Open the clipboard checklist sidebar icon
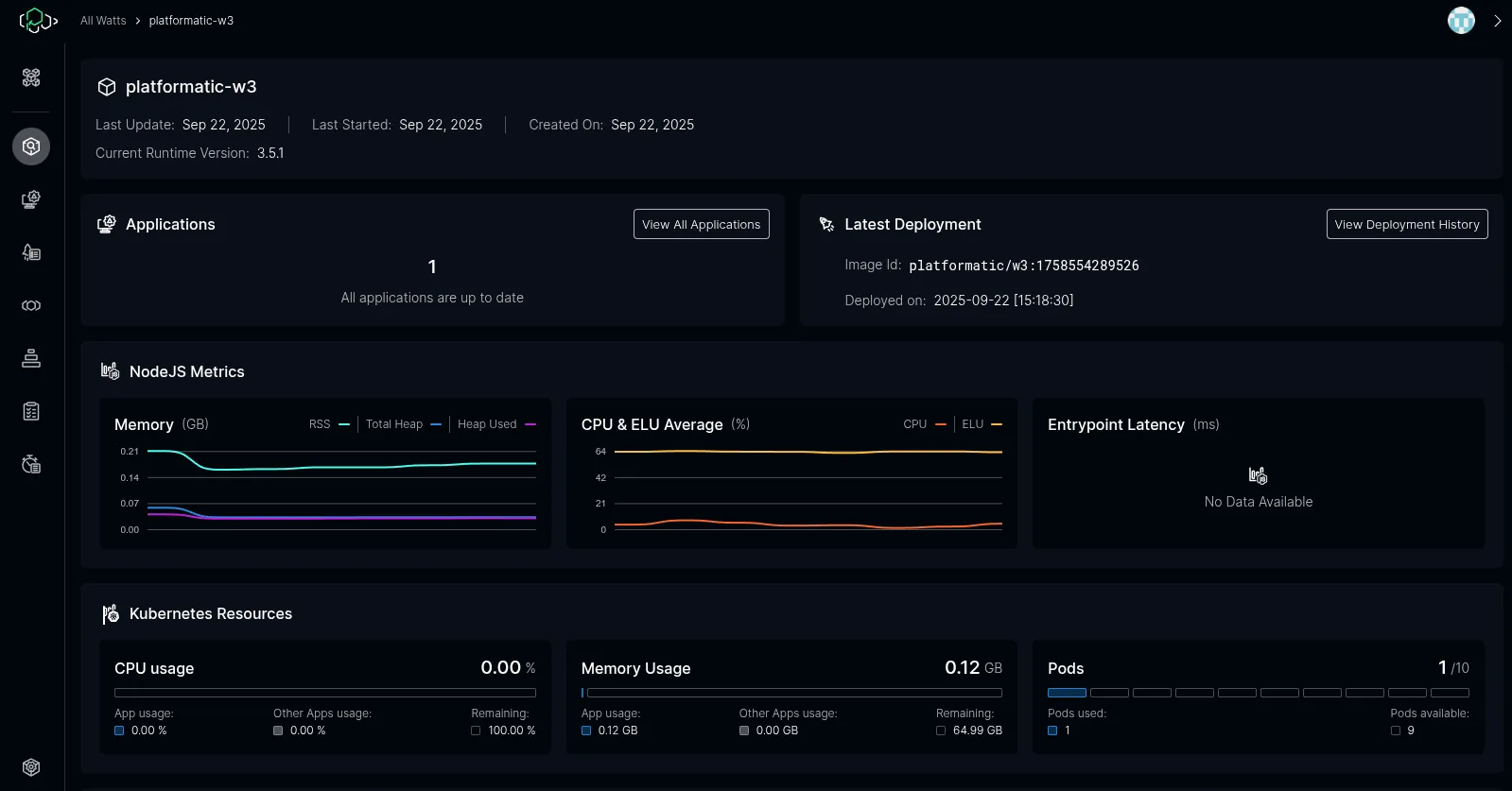 (x=31, y=411)
